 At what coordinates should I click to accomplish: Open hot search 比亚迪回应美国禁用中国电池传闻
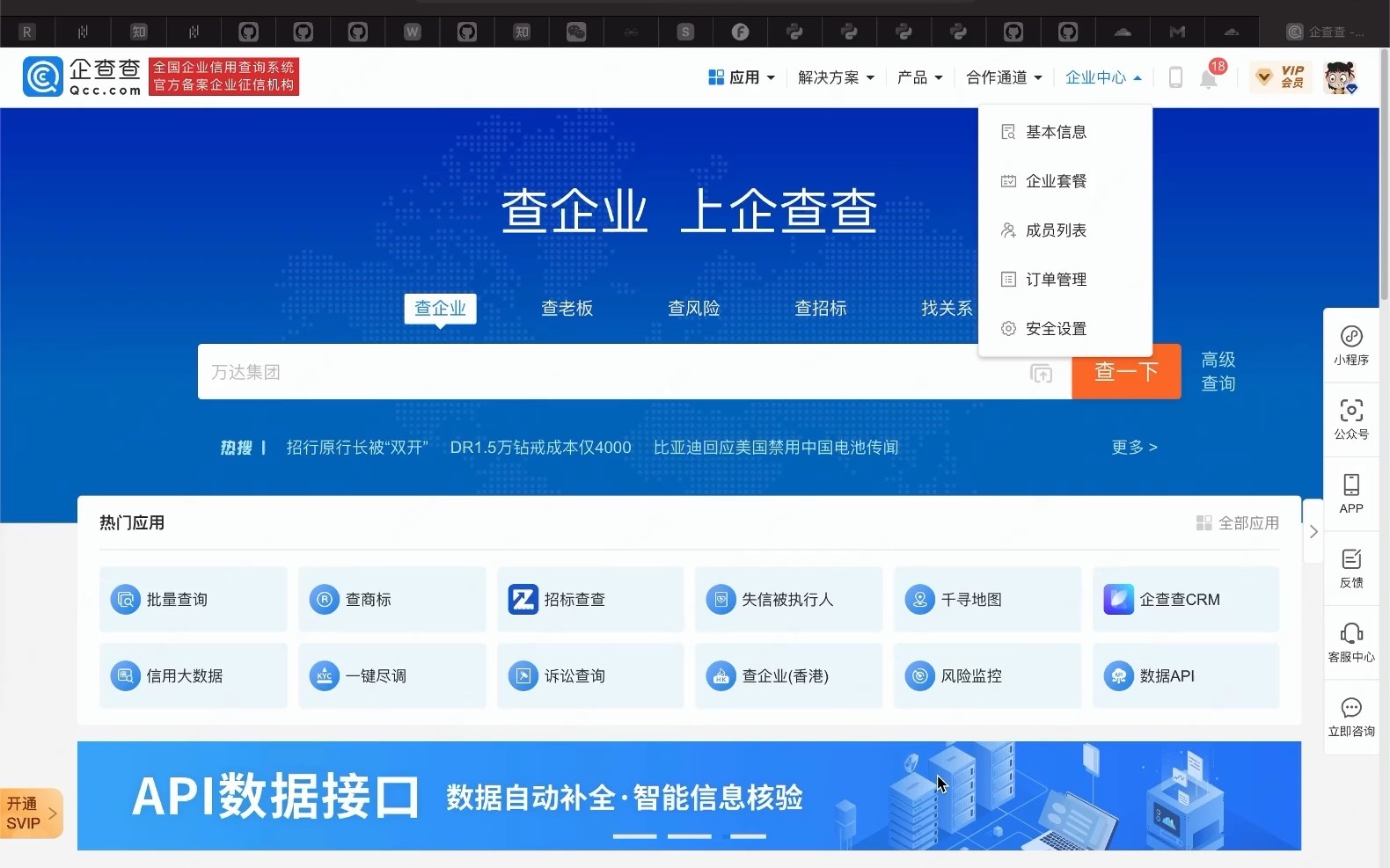pos(776,448)
